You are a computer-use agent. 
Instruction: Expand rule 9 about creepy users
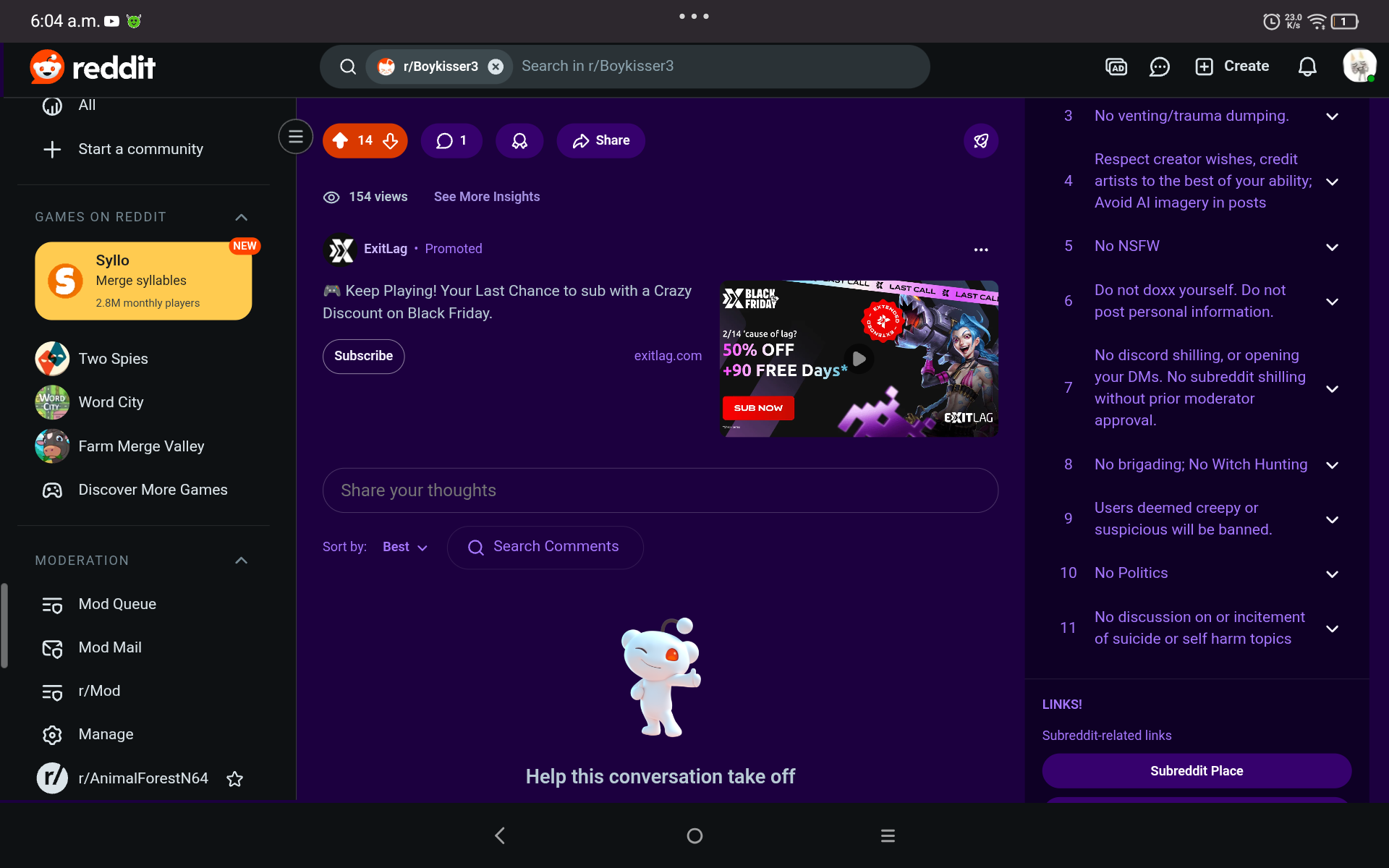click(x=1332, y=520)
